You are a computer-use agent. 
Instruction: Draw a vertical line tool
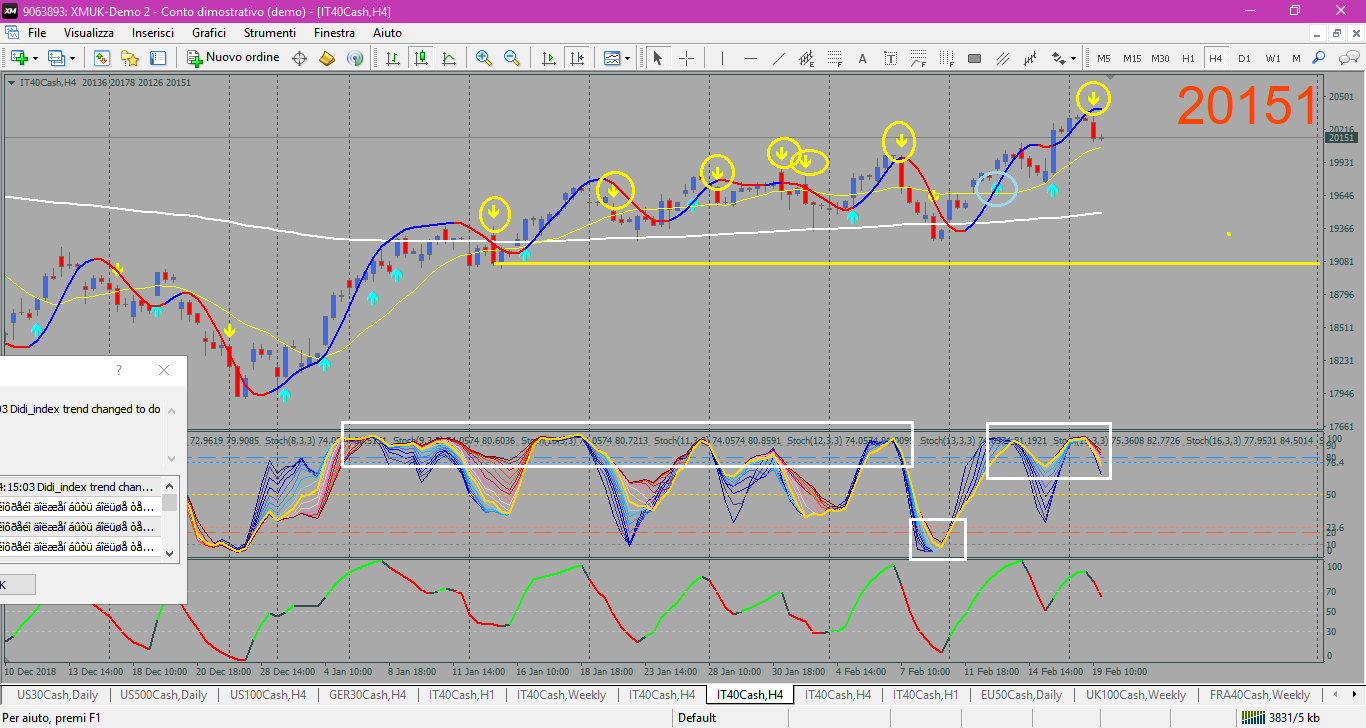tap(723, 58)
